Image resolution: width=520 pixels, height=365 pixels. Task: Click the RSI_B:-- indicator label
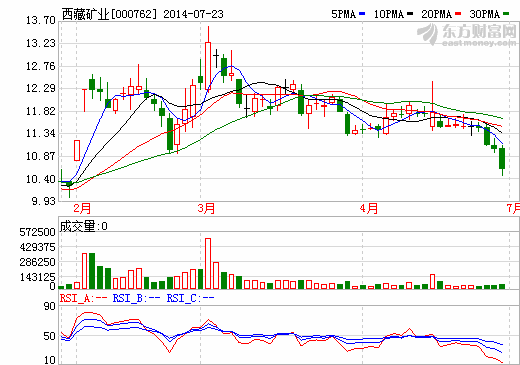(x=137, y=298)
